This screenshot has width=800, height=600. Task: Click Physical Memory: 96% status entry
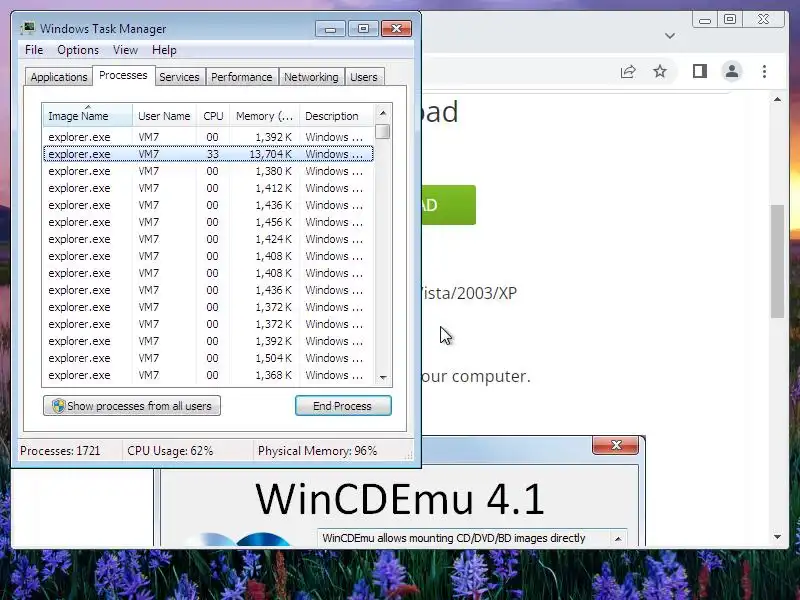tap(317, 451)
